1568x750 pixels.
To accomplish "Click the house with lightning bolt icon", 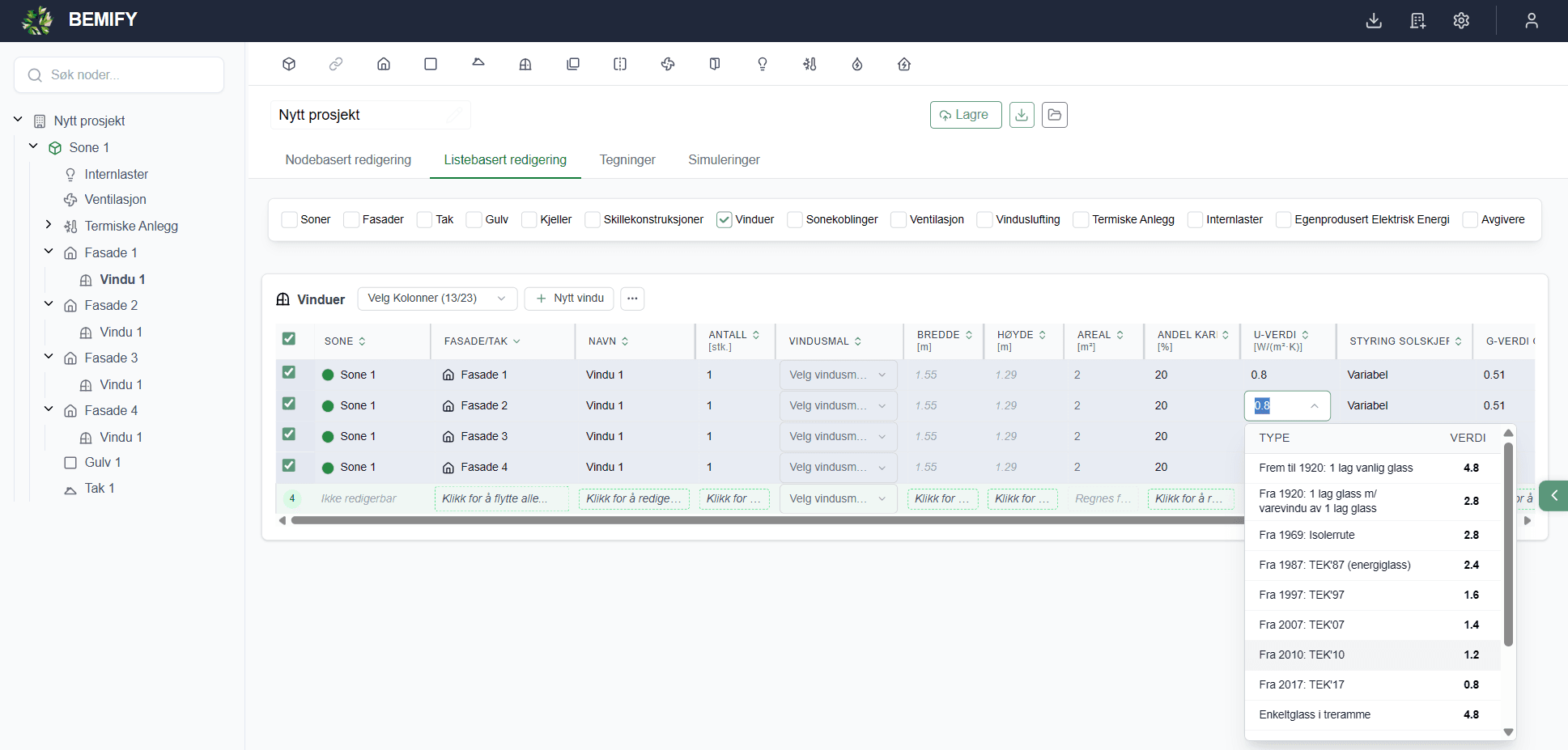I will tap(904, 64).
